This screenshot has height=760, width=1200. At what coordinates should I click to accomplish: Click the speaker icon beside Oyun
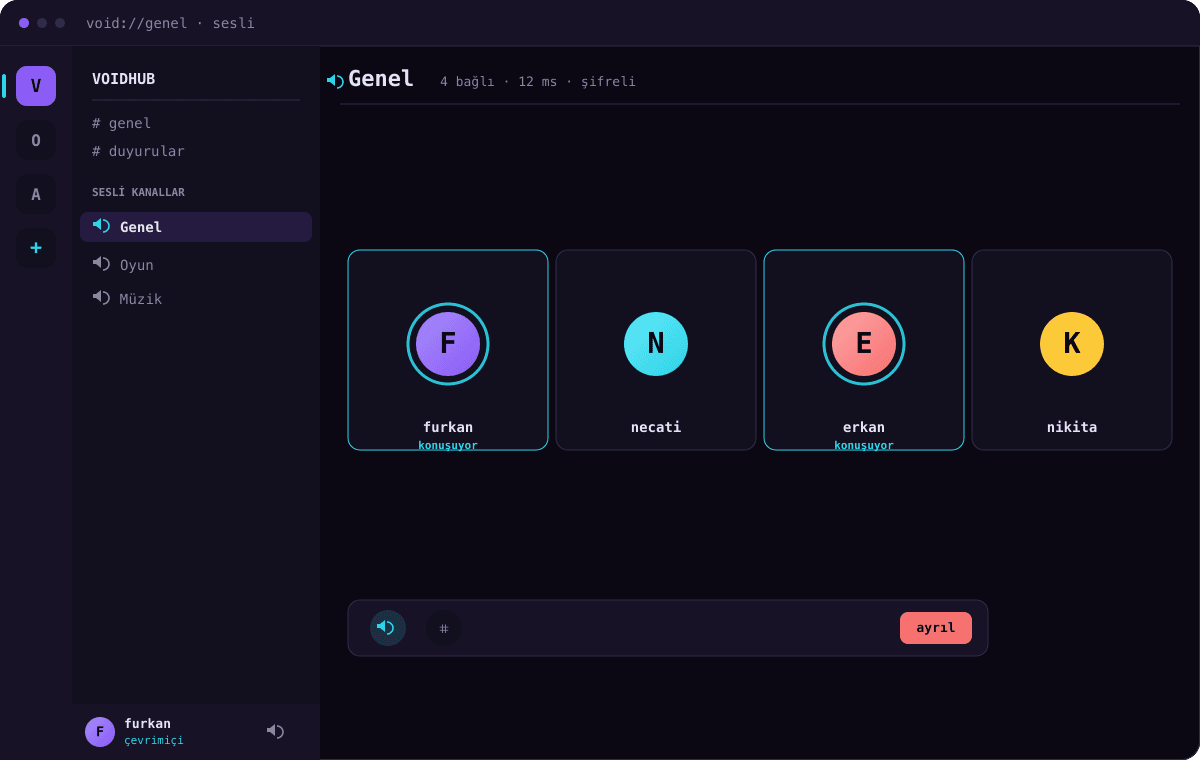coord(101,263)
